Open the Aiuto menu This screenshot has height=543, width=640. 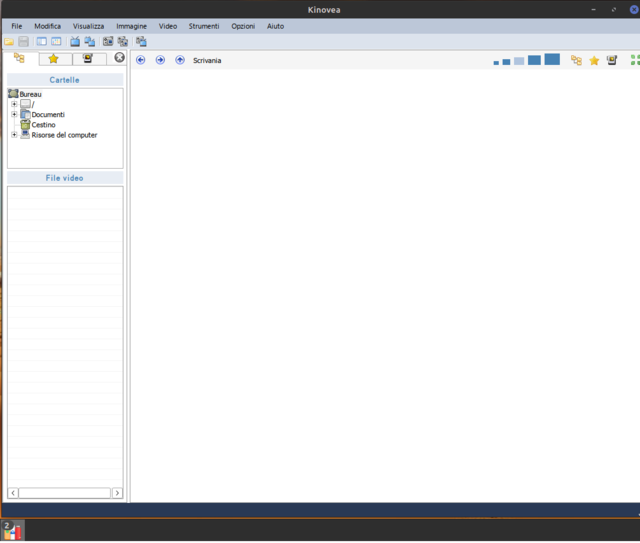coord(276,26)
